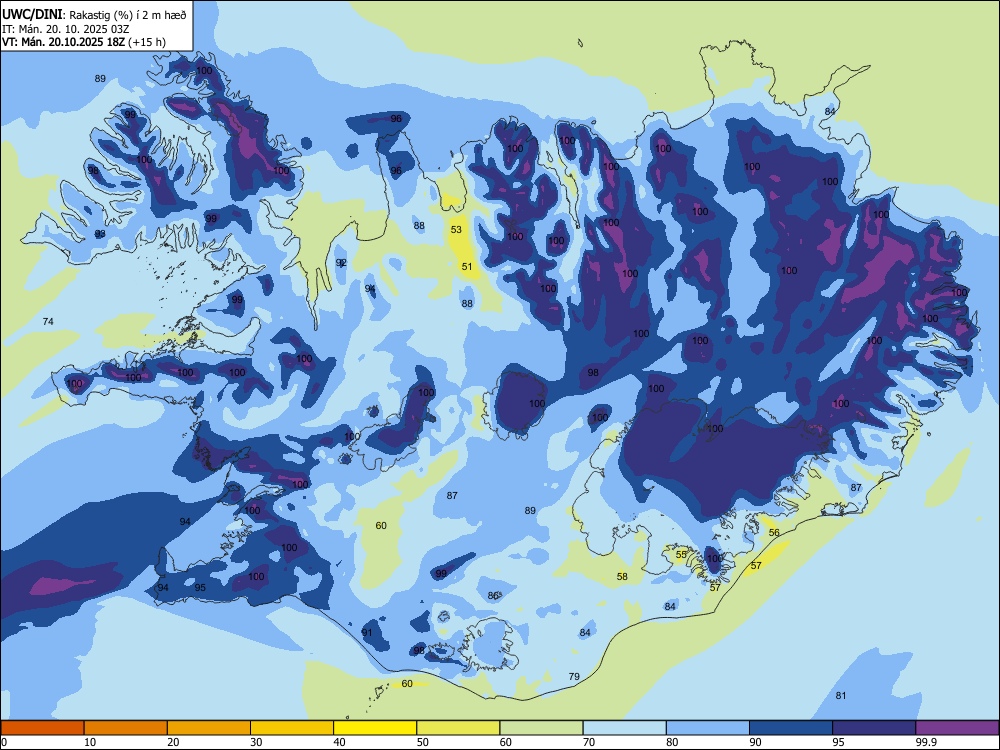This screenshot has width=1000, height=750.
Task: Click the '51' humidity value on the map
Action: pyautogui.click(x=467, y=267)
